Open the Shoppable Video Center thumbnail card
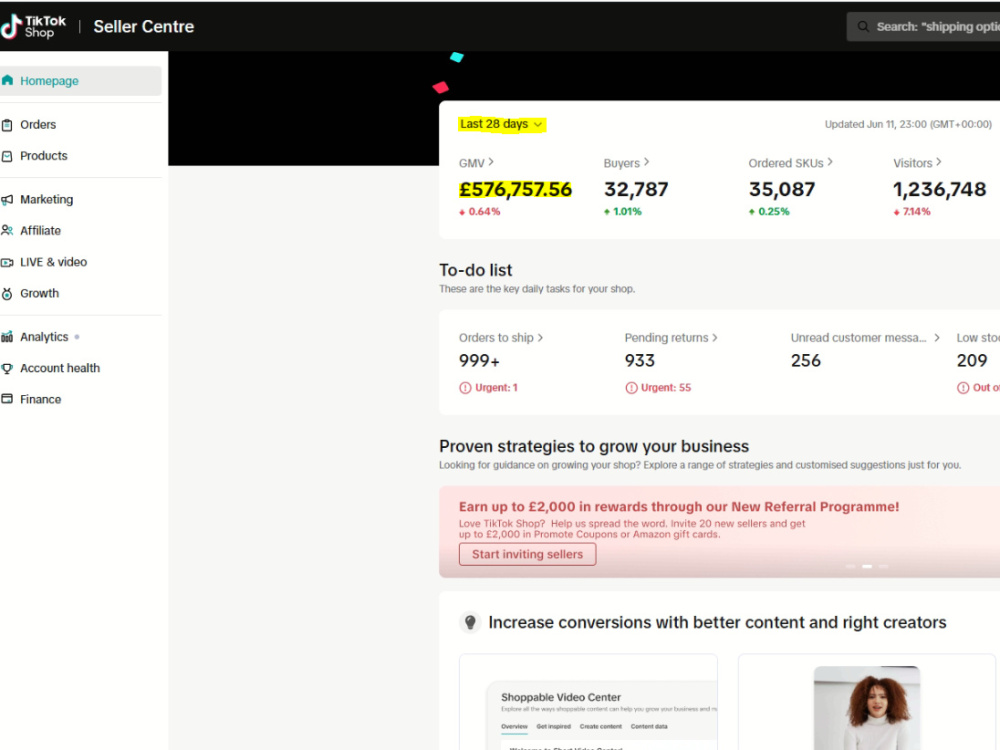This screenshot has width=1000, height=750. [588, 702]
